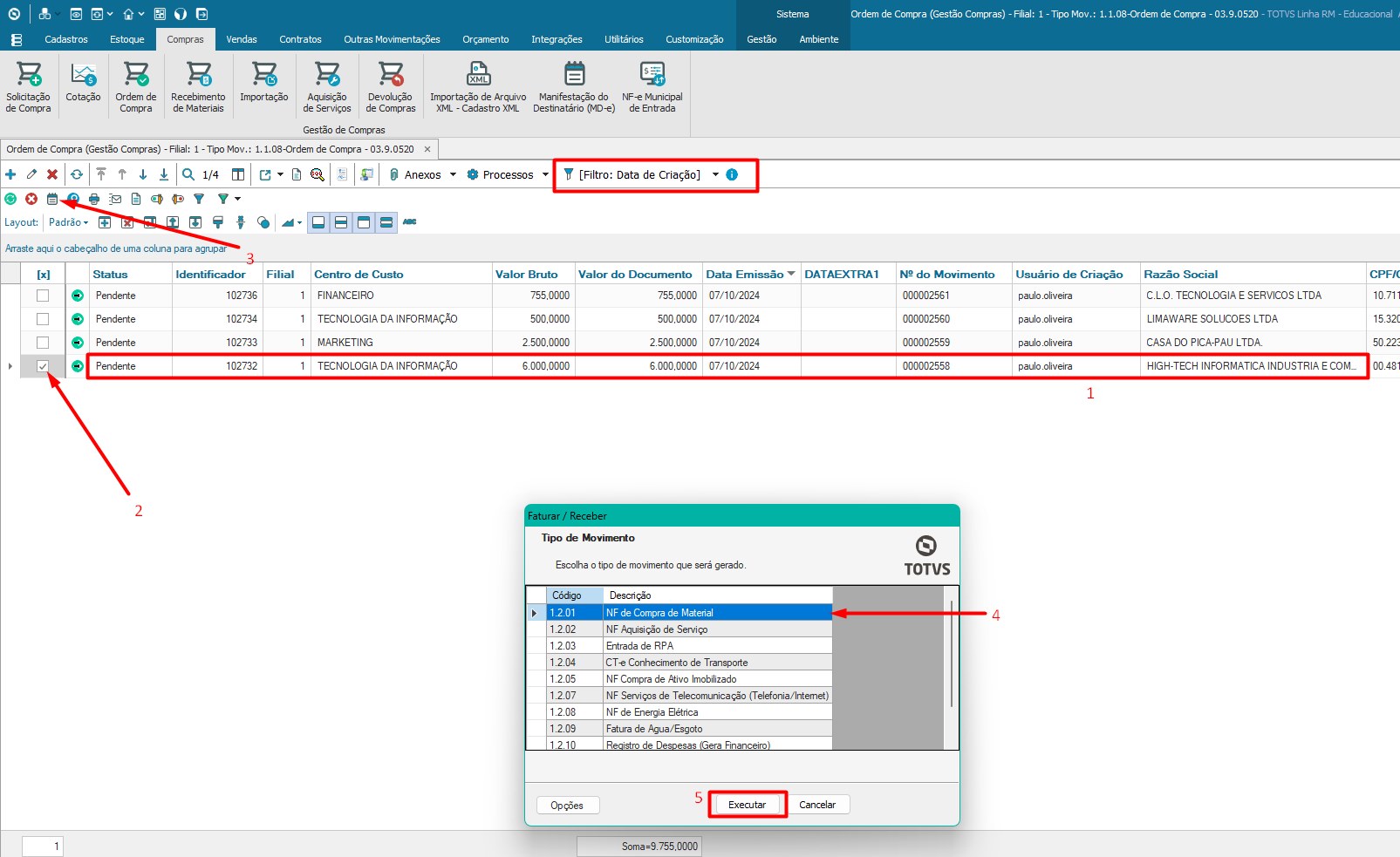Uncheck the checkbox for row 102732
Screen dimensions: 1400x857
[43, 366]
